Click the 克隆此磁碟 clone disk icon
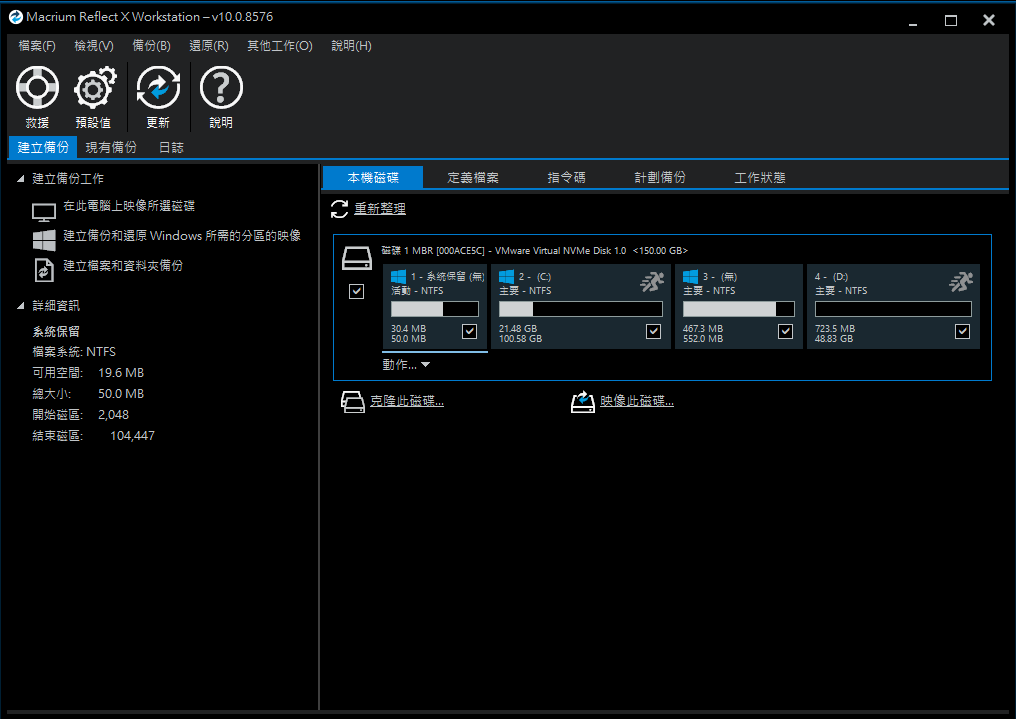This screenshot has width=1016, height=719. (353, 402)
